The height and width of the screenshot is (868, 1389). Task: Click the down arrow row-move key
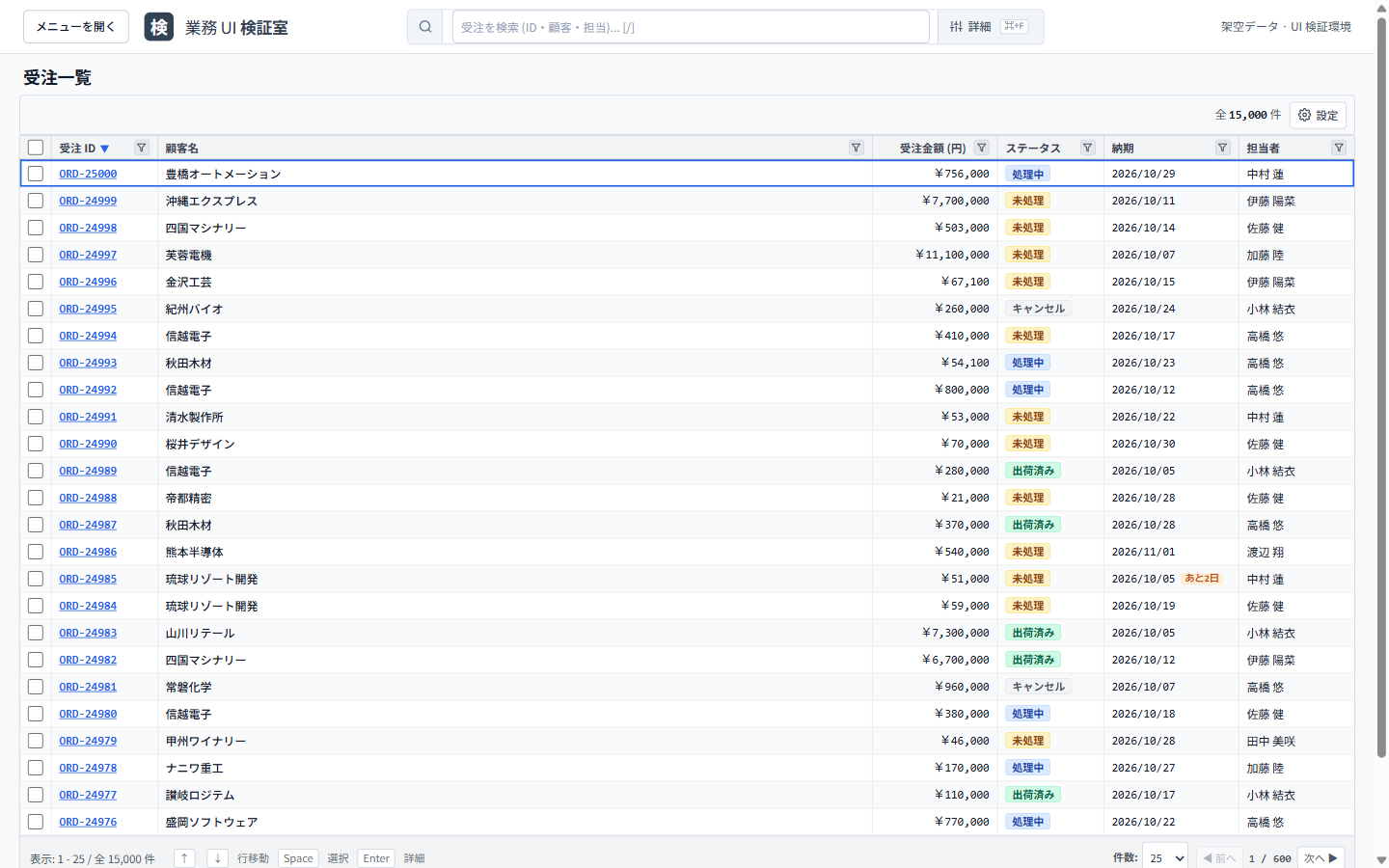(218, 858)
